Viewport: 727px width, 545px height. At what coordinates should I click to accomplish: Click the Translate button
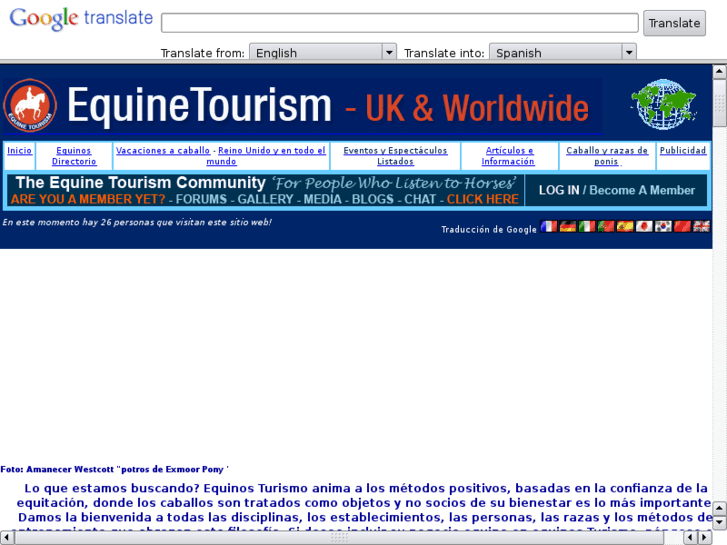click(x=674, y=23)
